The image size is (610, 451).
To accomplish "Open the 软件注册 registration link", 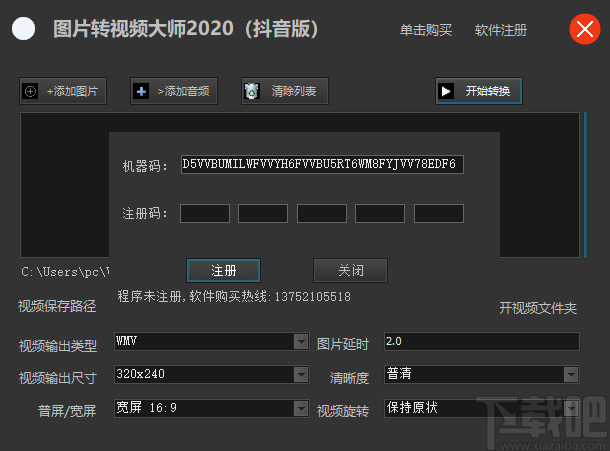I will click(x=501, y=30).
